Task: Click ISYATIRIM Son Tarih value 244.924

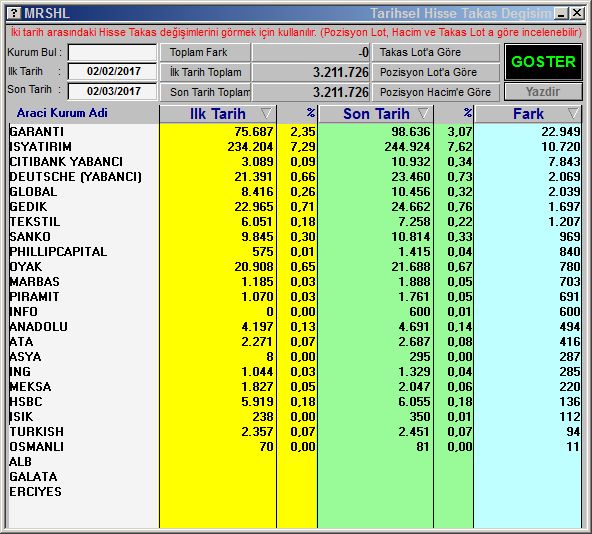Action: 407,147
